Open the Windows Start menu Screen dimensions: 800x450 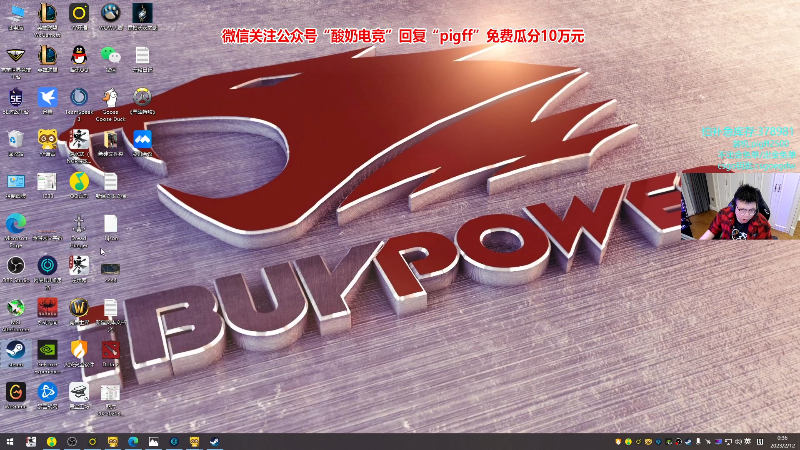click(x=10, y=442)
